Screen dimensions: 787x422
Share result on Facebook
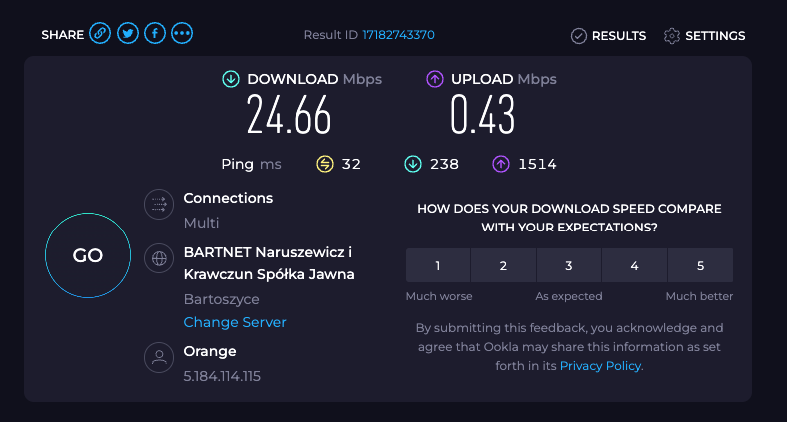[x=155, y=34]
